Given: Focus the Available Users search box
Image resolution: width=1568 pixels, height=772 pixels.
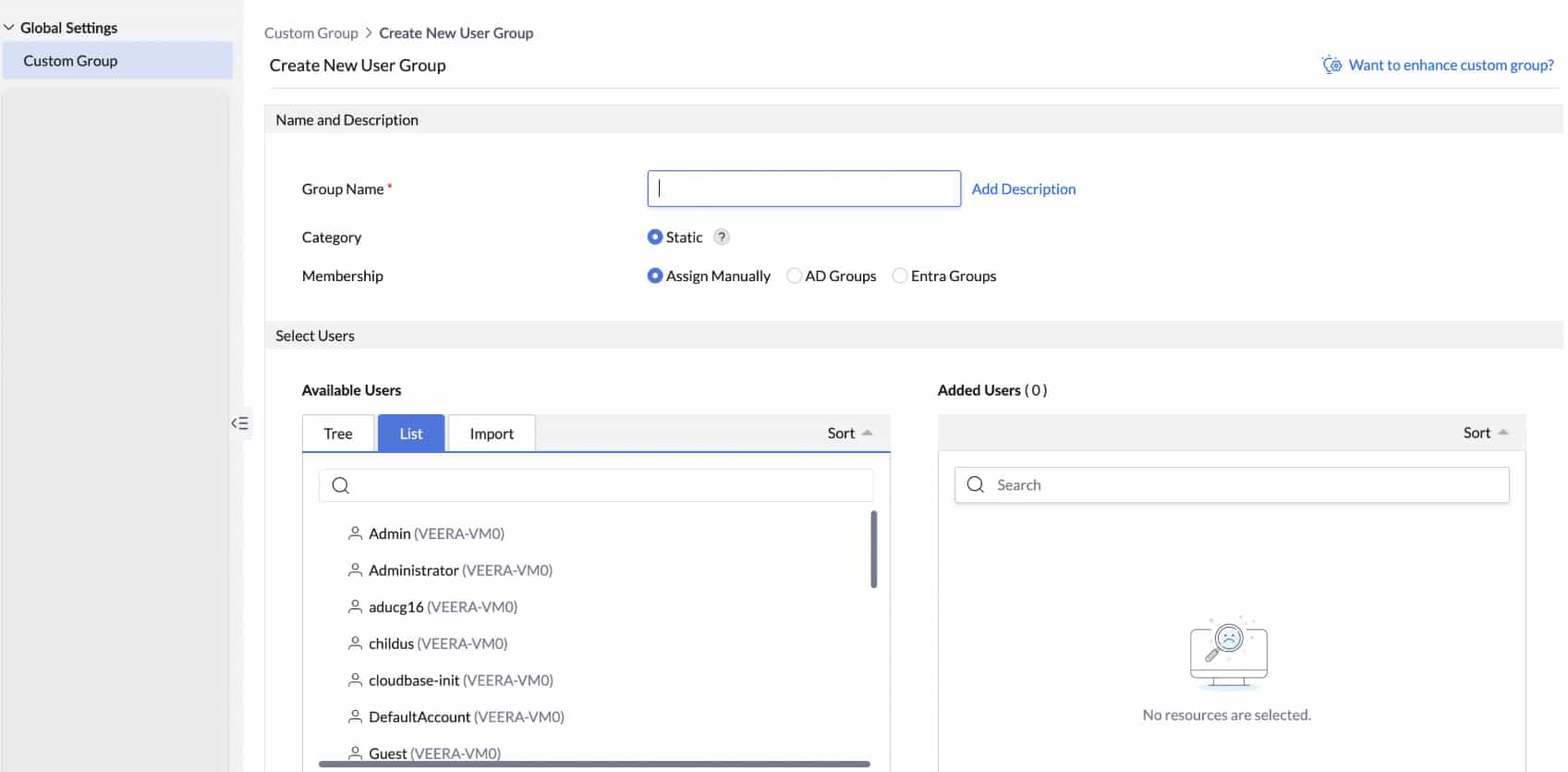Looking at the screenshot, I should click(x=596, y=485).
